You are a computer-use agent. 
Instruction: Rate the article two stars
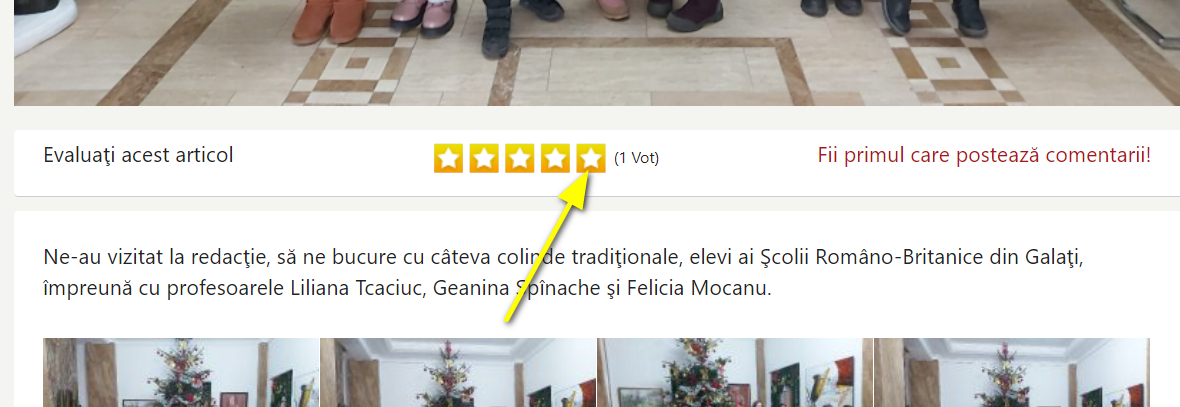tap(484, 158)
